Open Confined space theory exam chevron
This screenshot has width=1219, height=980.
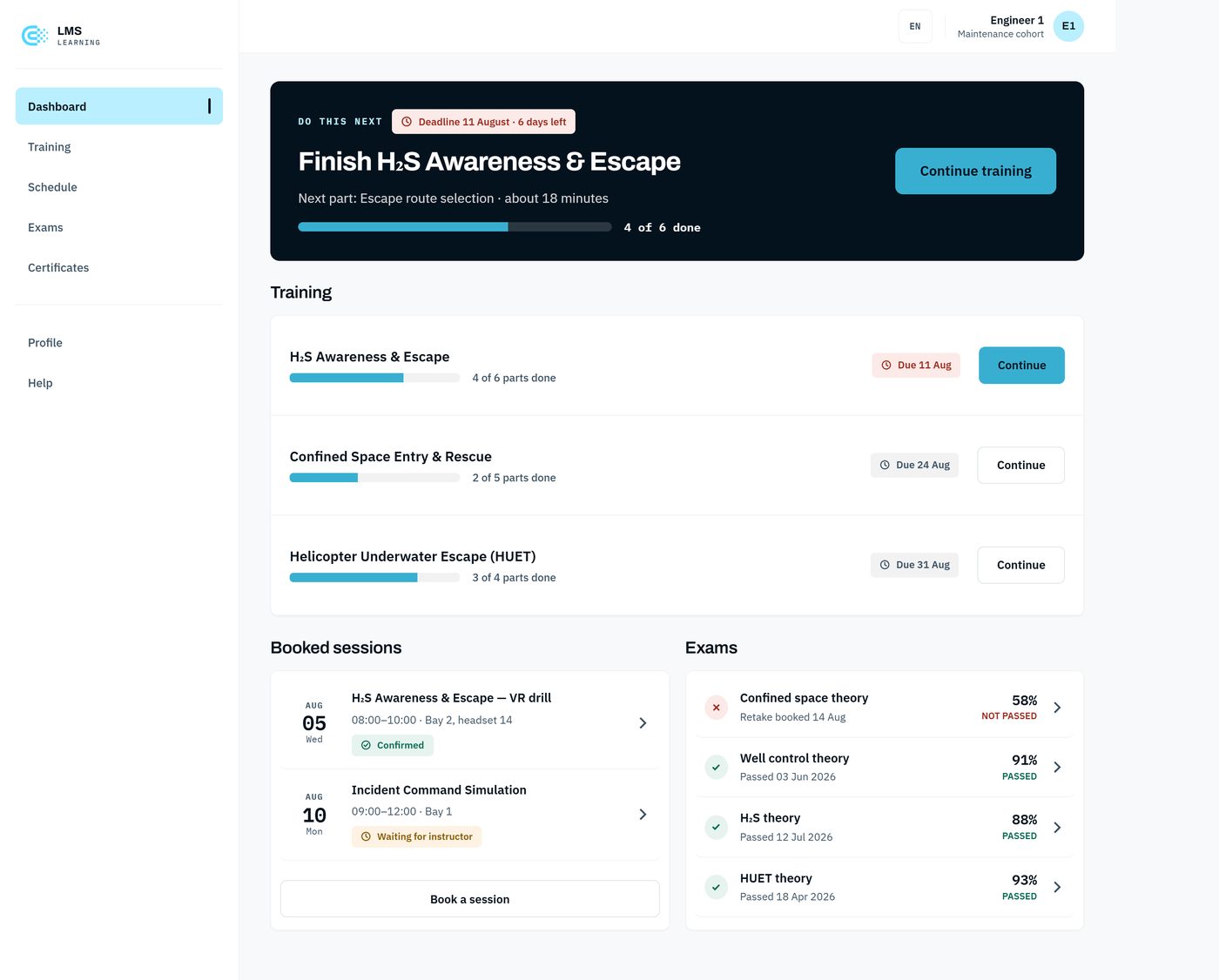click(1057, 708)
